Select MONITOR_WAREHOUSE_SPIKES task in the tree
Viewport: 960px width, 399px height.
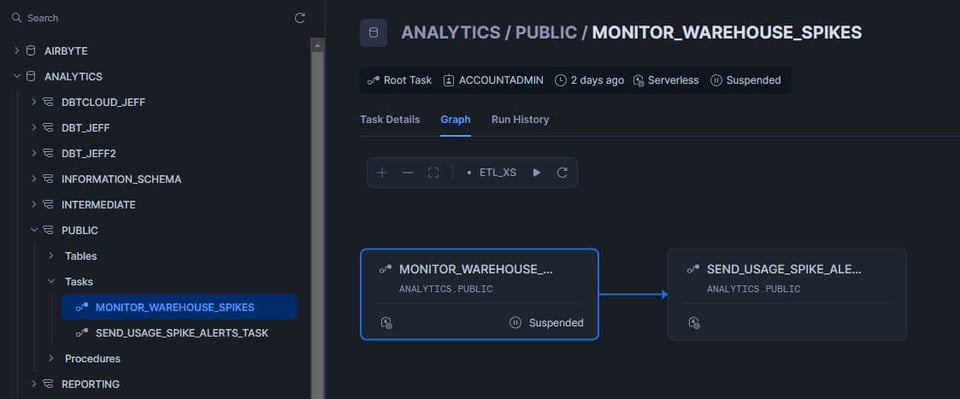179,307
